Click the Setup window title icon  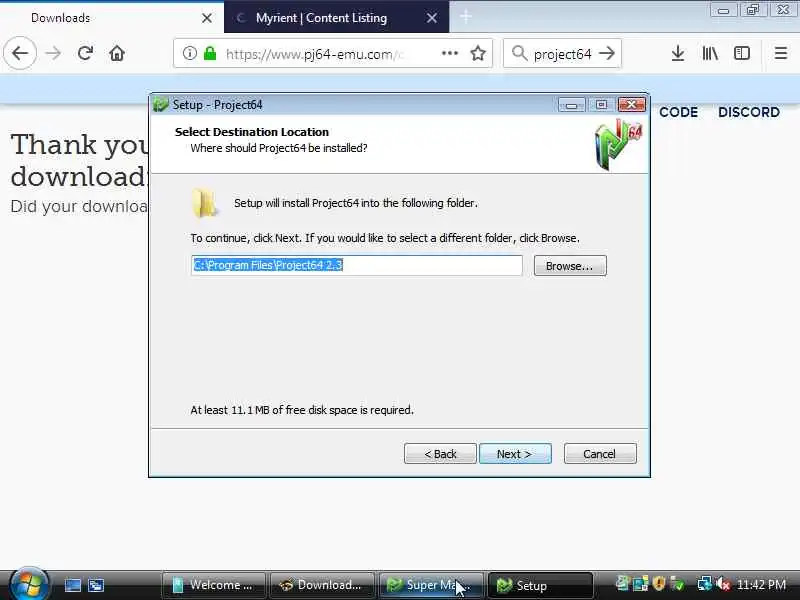click(x=161, y=105)
